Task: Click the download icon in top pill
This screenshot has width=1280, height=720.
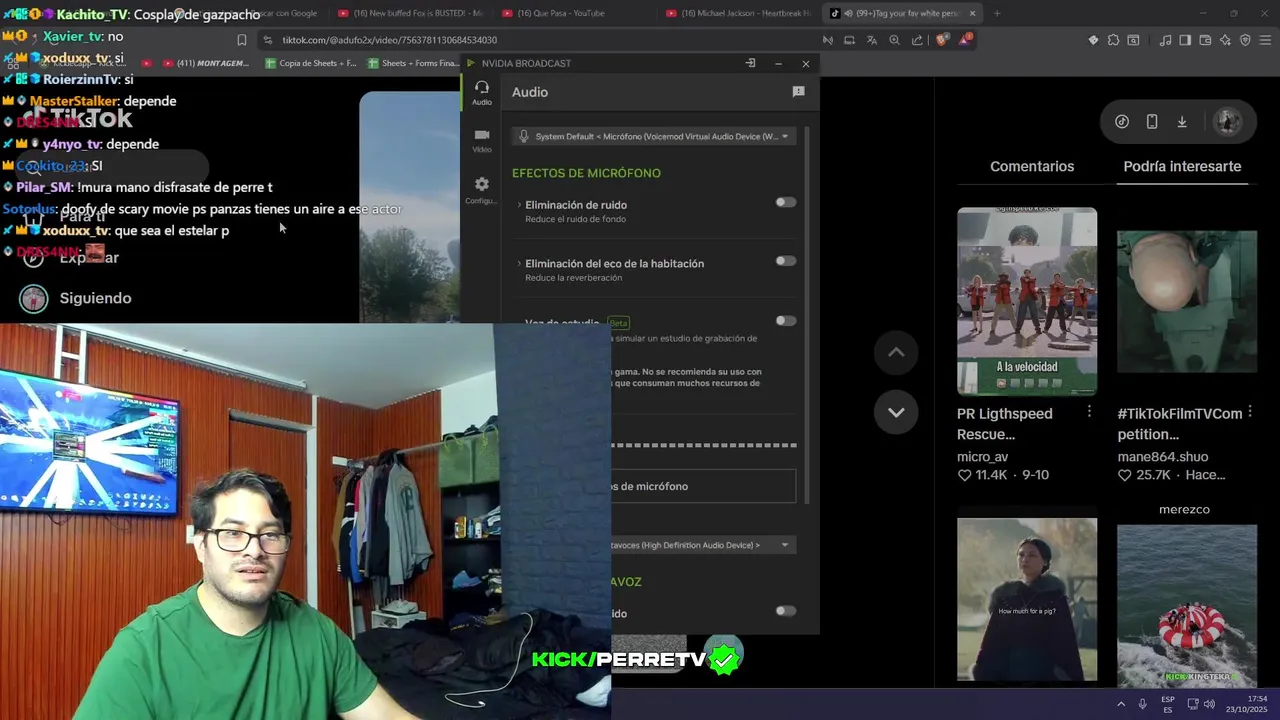Action: [1182, 121]
